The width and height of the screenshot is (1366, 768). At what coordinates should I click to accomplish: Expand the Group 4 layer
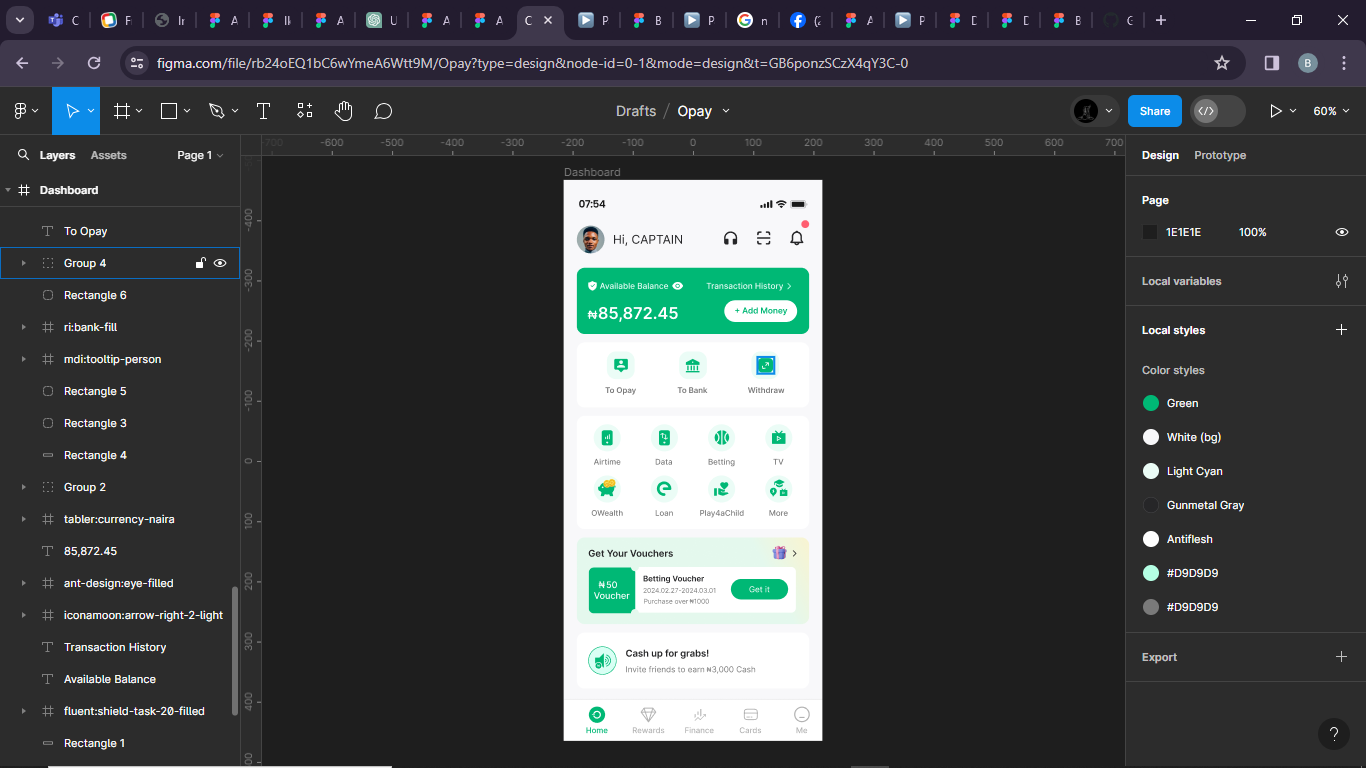tap(23, 263)
